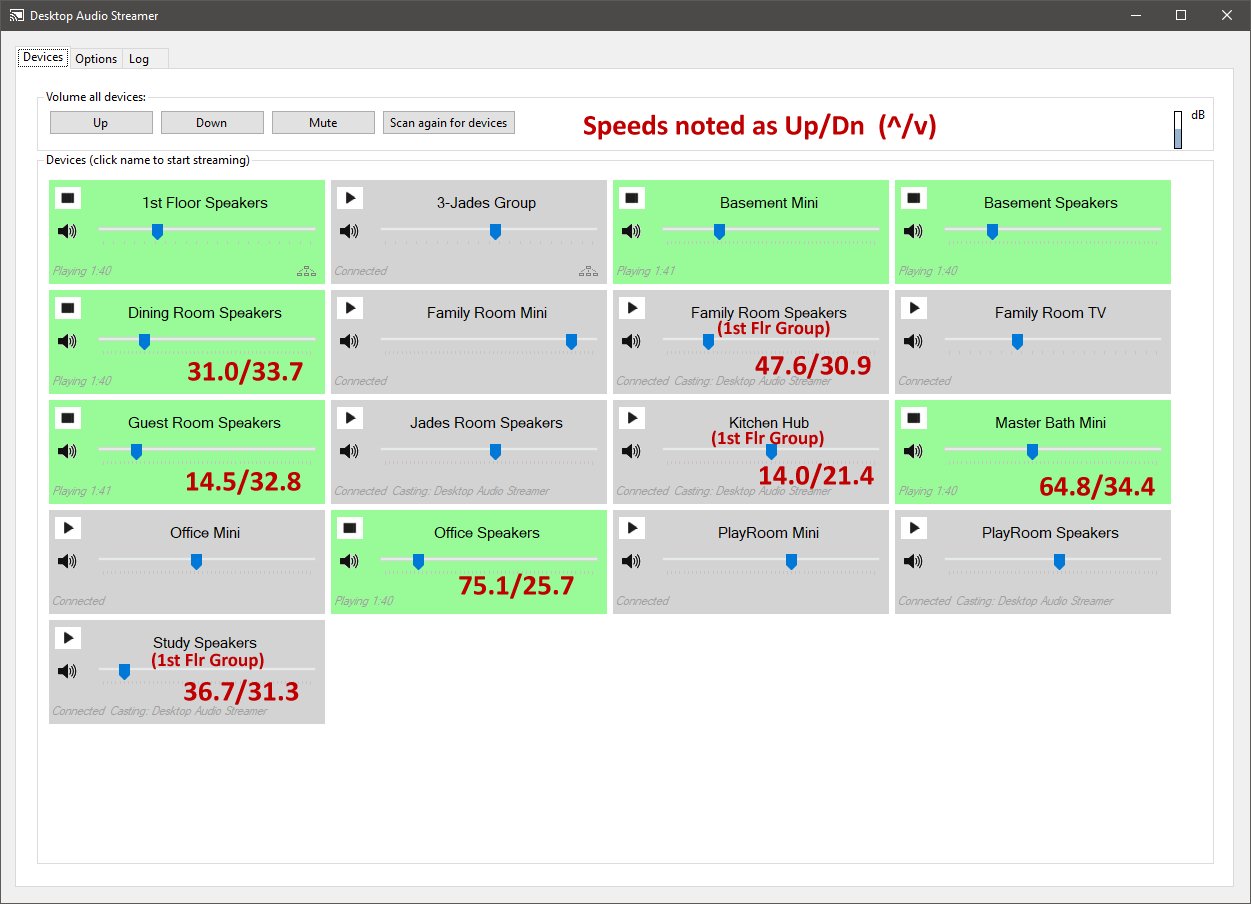Click Desktop Audio Streamer title bar icon

(x=17, y=16)
